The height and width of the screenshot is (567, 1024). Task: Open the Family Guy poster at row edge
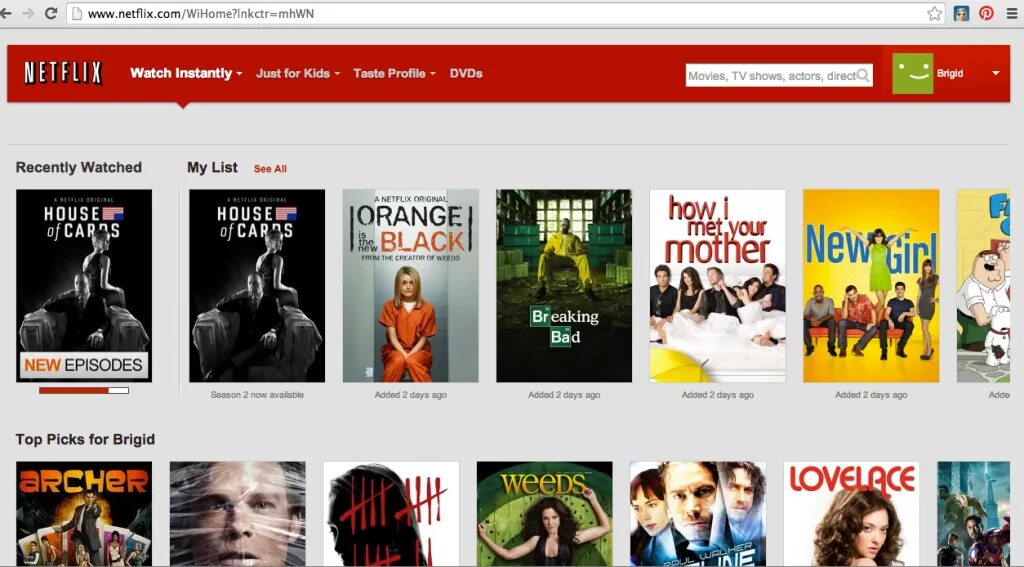point(984,285)
